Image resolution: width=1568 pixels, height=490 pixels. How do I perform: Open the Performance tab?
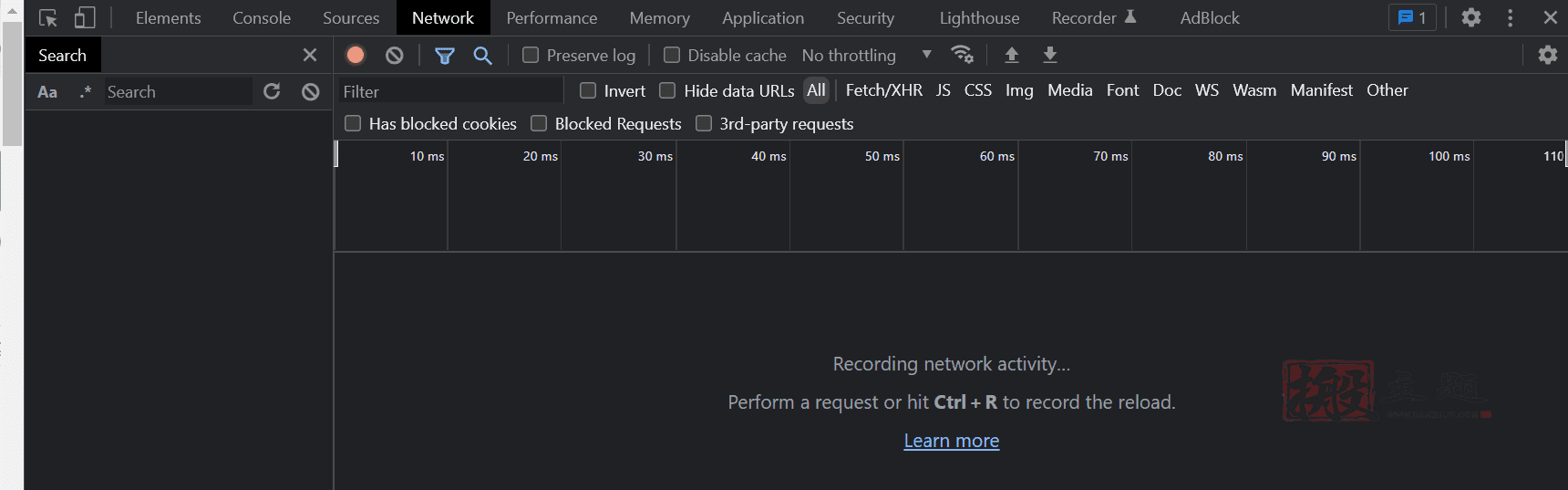552,17
